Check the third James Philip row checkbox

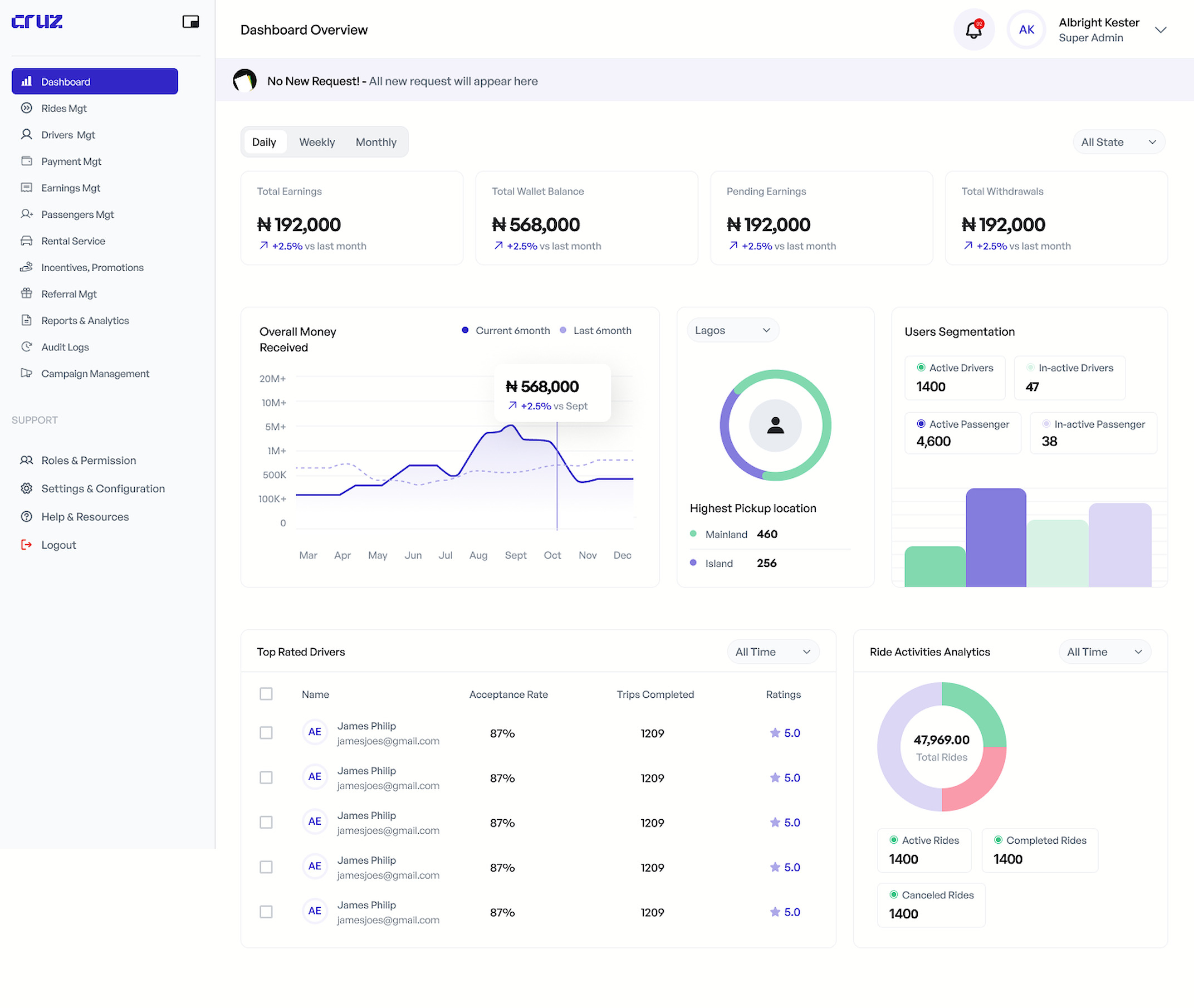[x=266, y=823]
